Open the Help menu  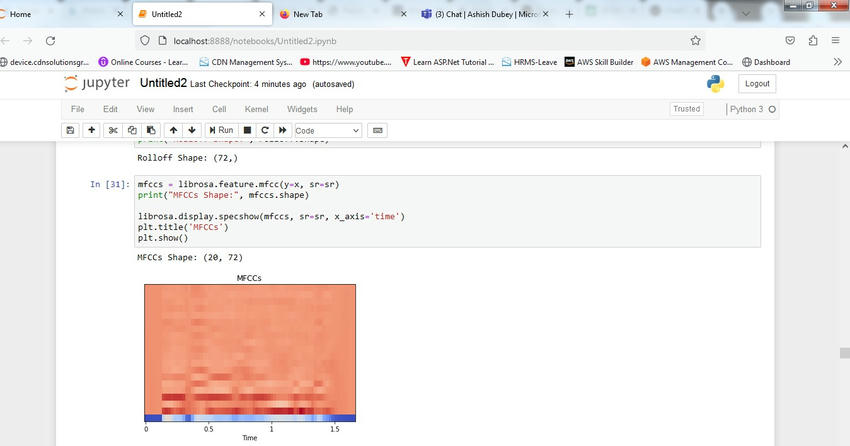tap(344, 109)
